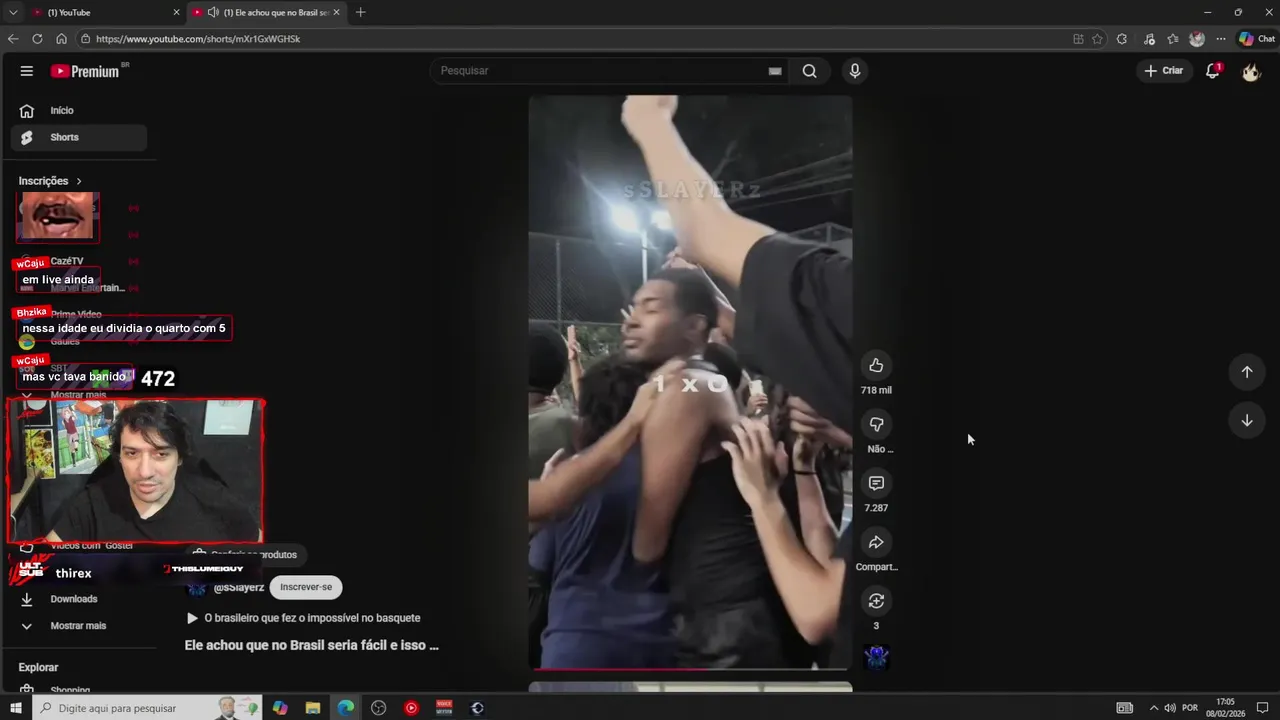Go to previous Short with up arrow

[1247, 372]
